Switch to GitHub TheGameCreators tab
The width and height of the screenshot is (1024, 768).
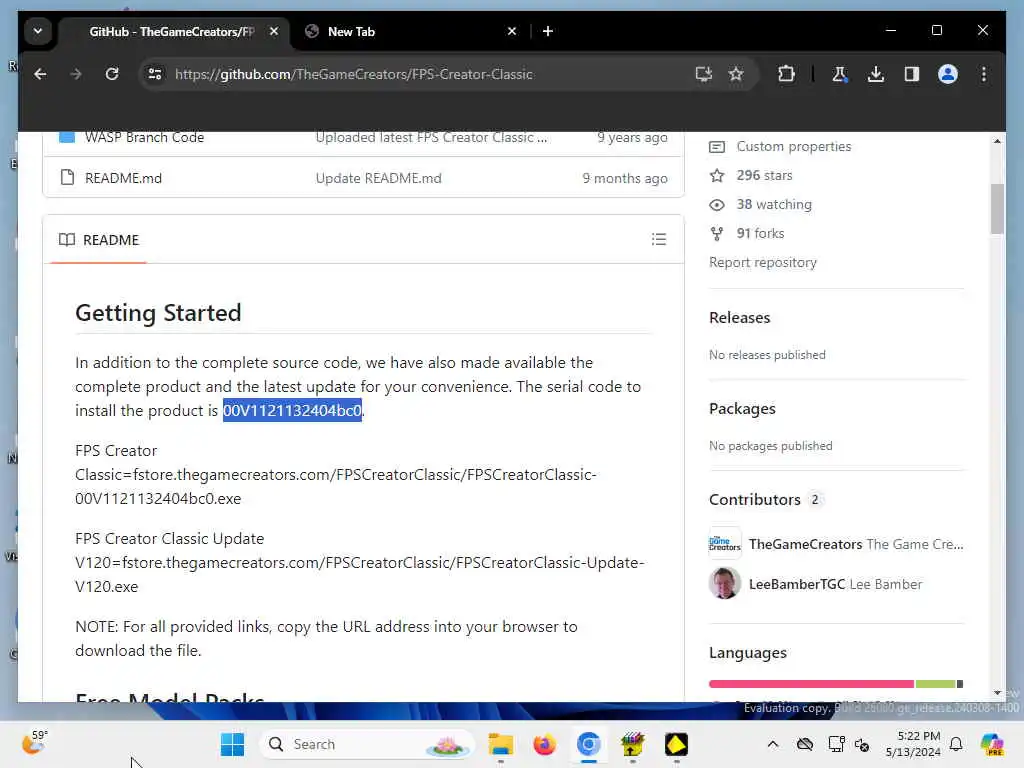(x=171, y=31)
